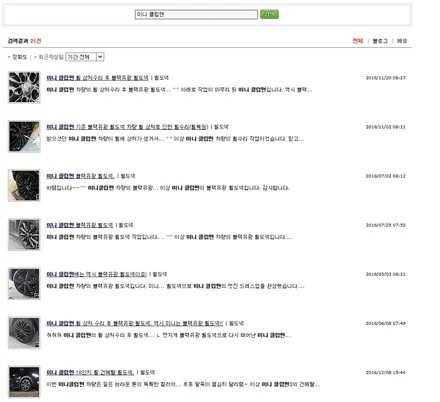Switch to the 전체 tab
This screenshot has height=402, width=440.
(x=357, y=41)
